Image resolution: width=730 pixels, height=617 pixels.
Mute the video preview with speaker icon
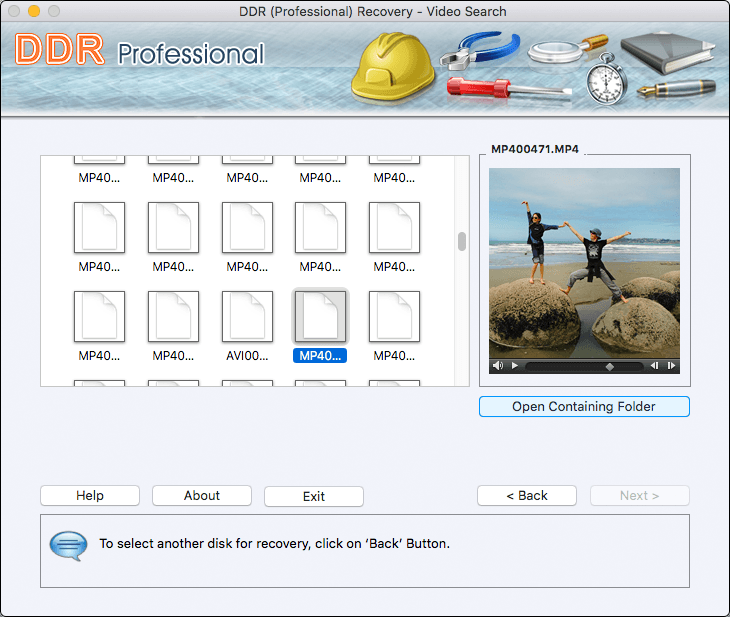(x=498, y=366)
